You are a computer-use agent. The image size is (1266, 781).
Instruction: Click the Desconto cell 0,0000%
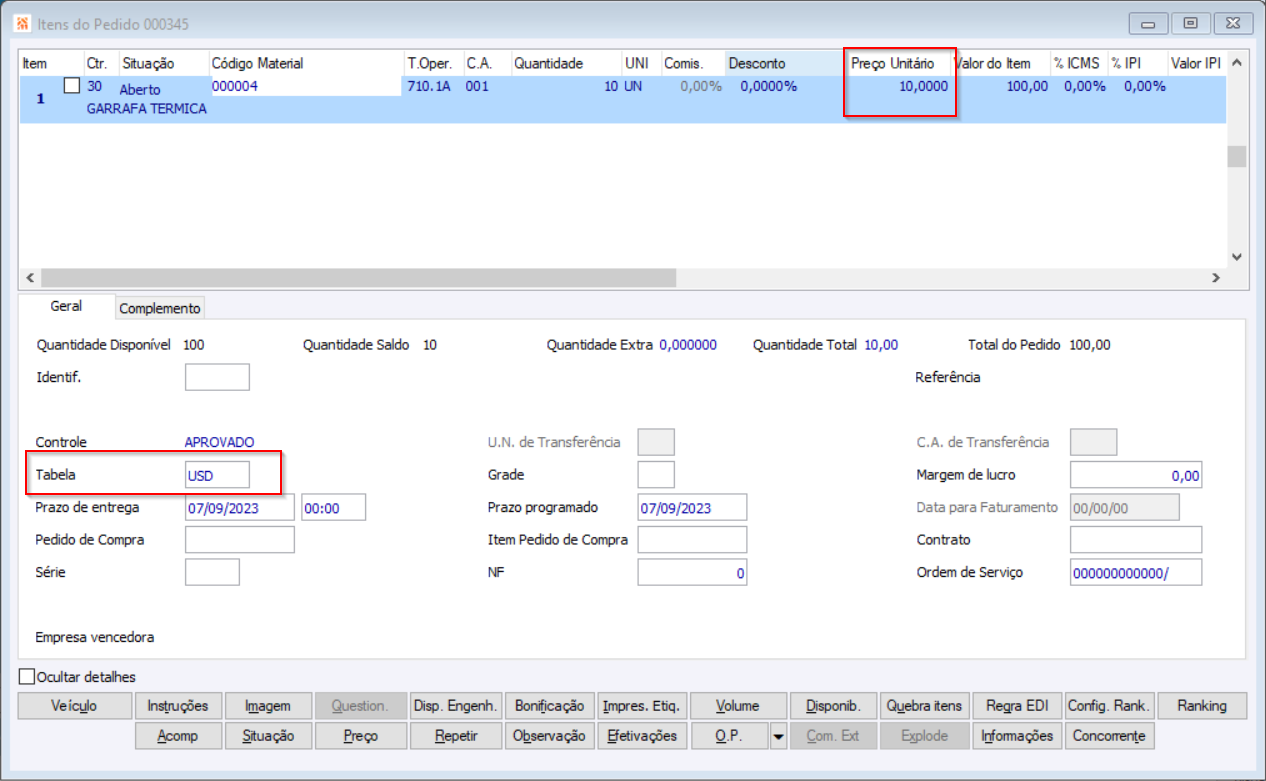pyautogui.click(x=769, y=86)
